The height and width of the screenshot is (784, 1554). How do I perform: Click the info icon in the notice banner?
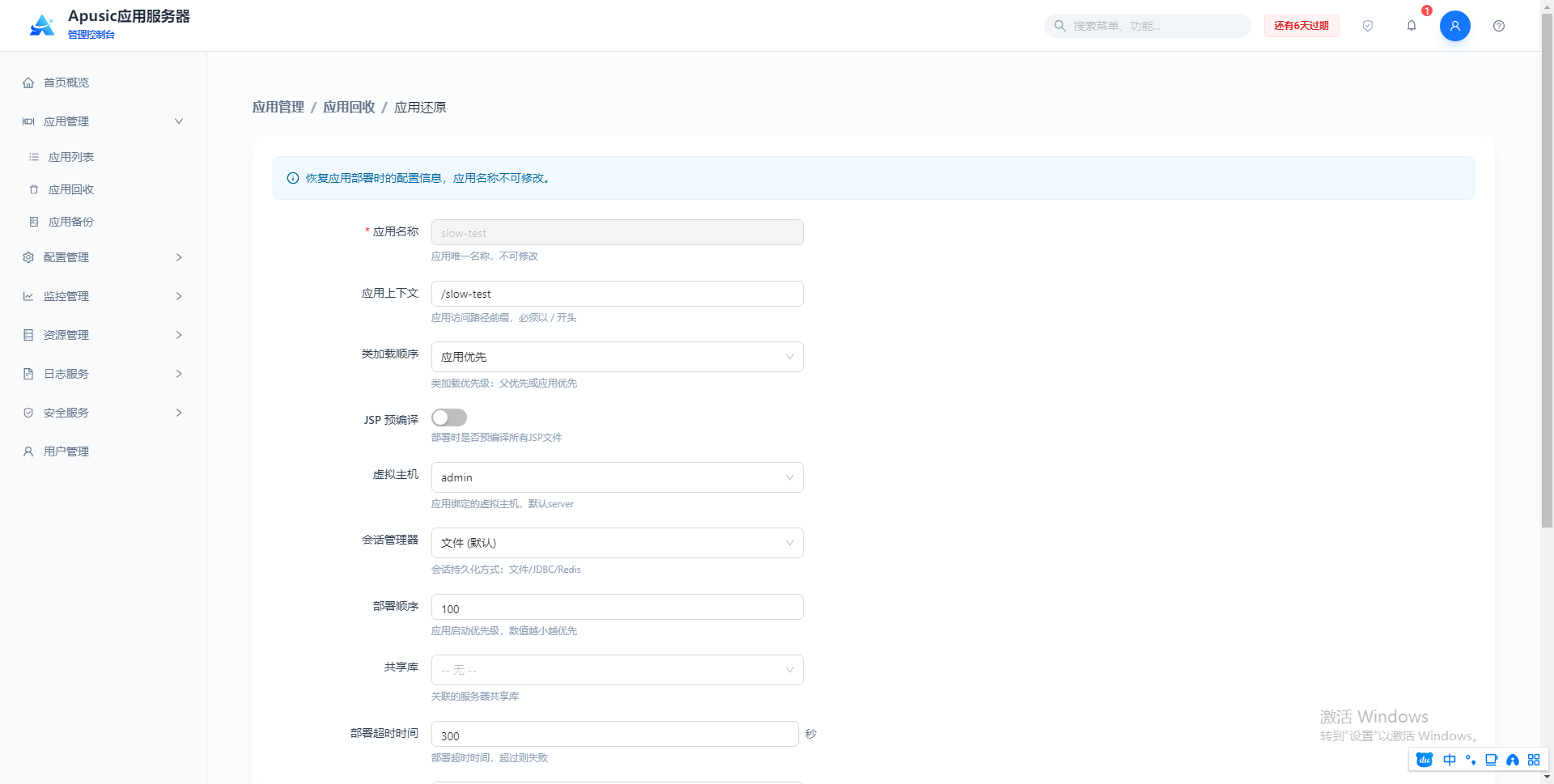point(293,178)
